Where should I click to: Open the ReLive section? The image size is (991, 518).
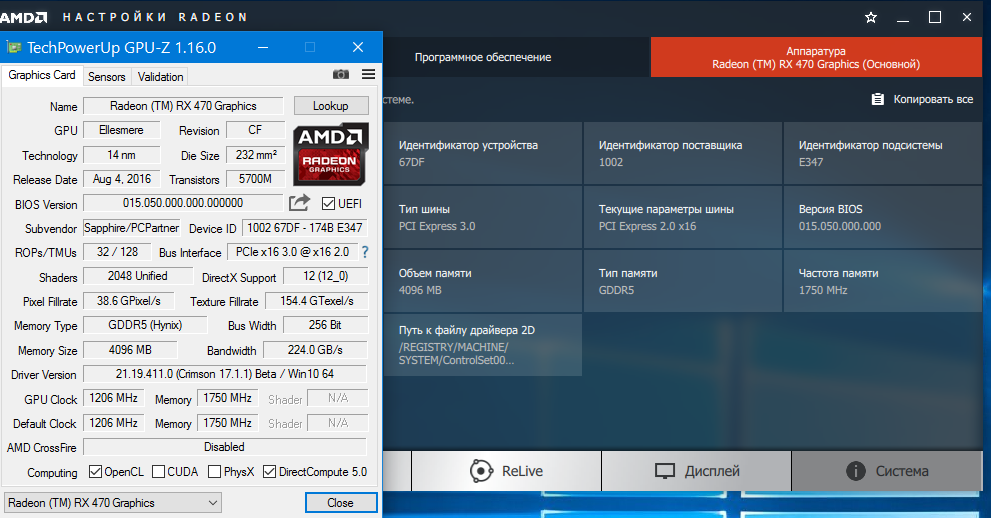click(x=506, y=471)
